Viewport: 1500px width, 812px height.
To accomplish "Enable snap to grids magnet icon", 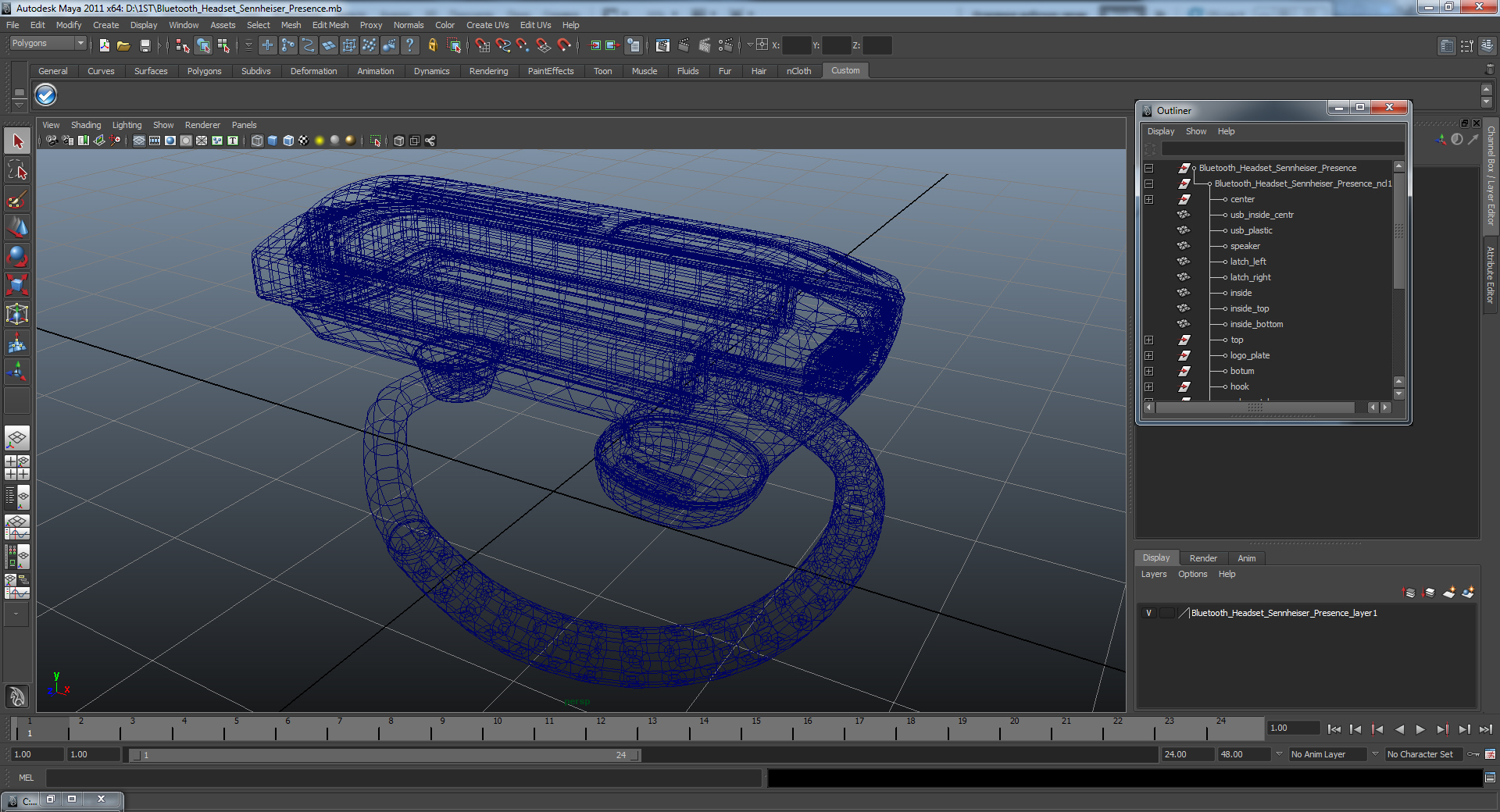I will (x=482, y=45).
